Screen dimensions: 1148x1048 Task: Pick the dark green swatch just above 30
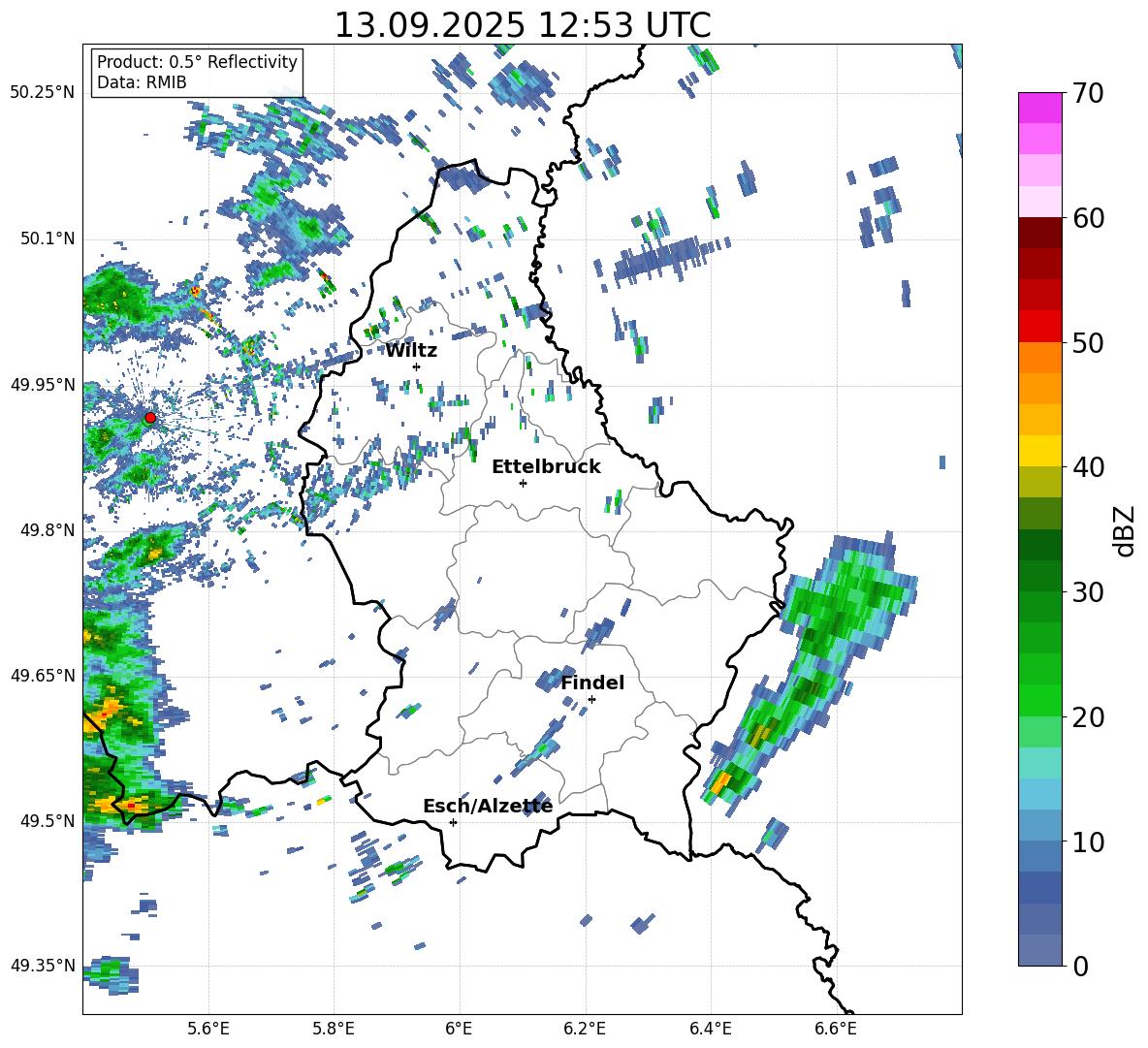pos(1039,576)
